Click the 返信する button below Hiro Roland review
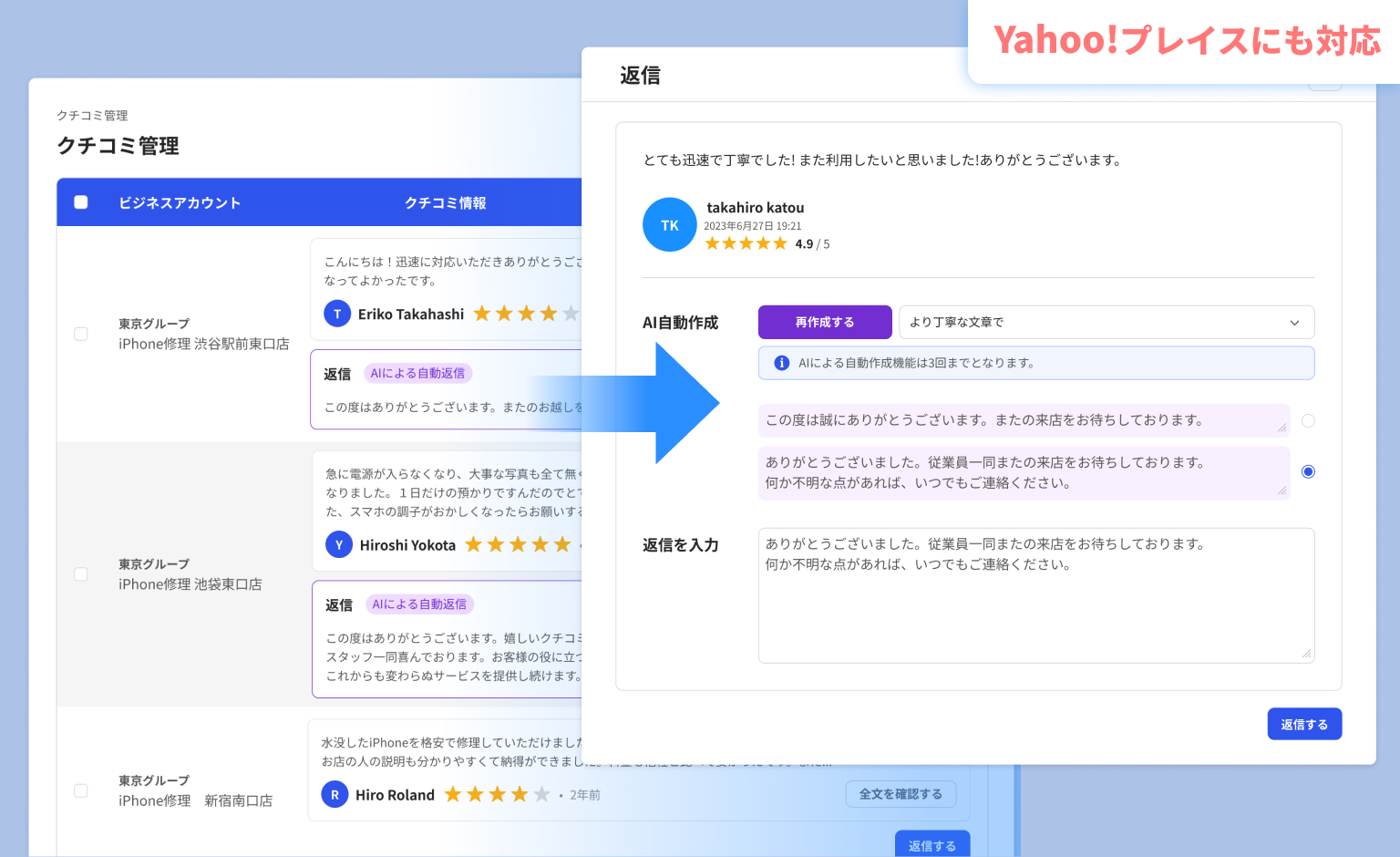This screenshot has height=857, width=1400. pyautogui.click(x=932, y=845)
